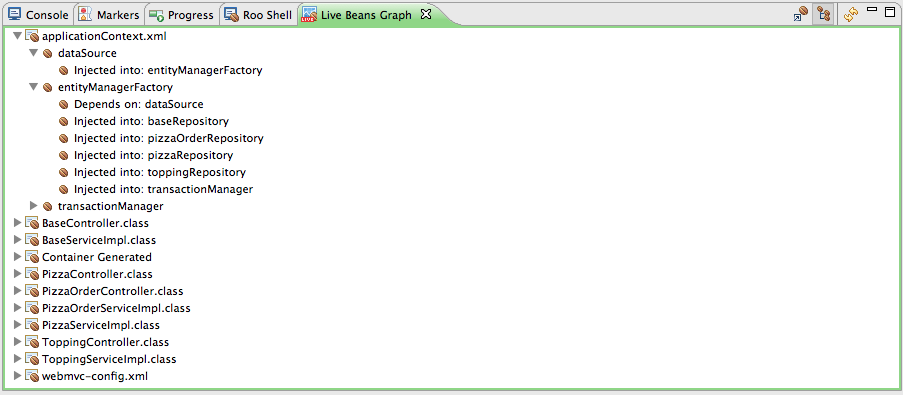Click the PizzaController.class file icon
This screenshot has width=903, height=395.
(32, 274)
